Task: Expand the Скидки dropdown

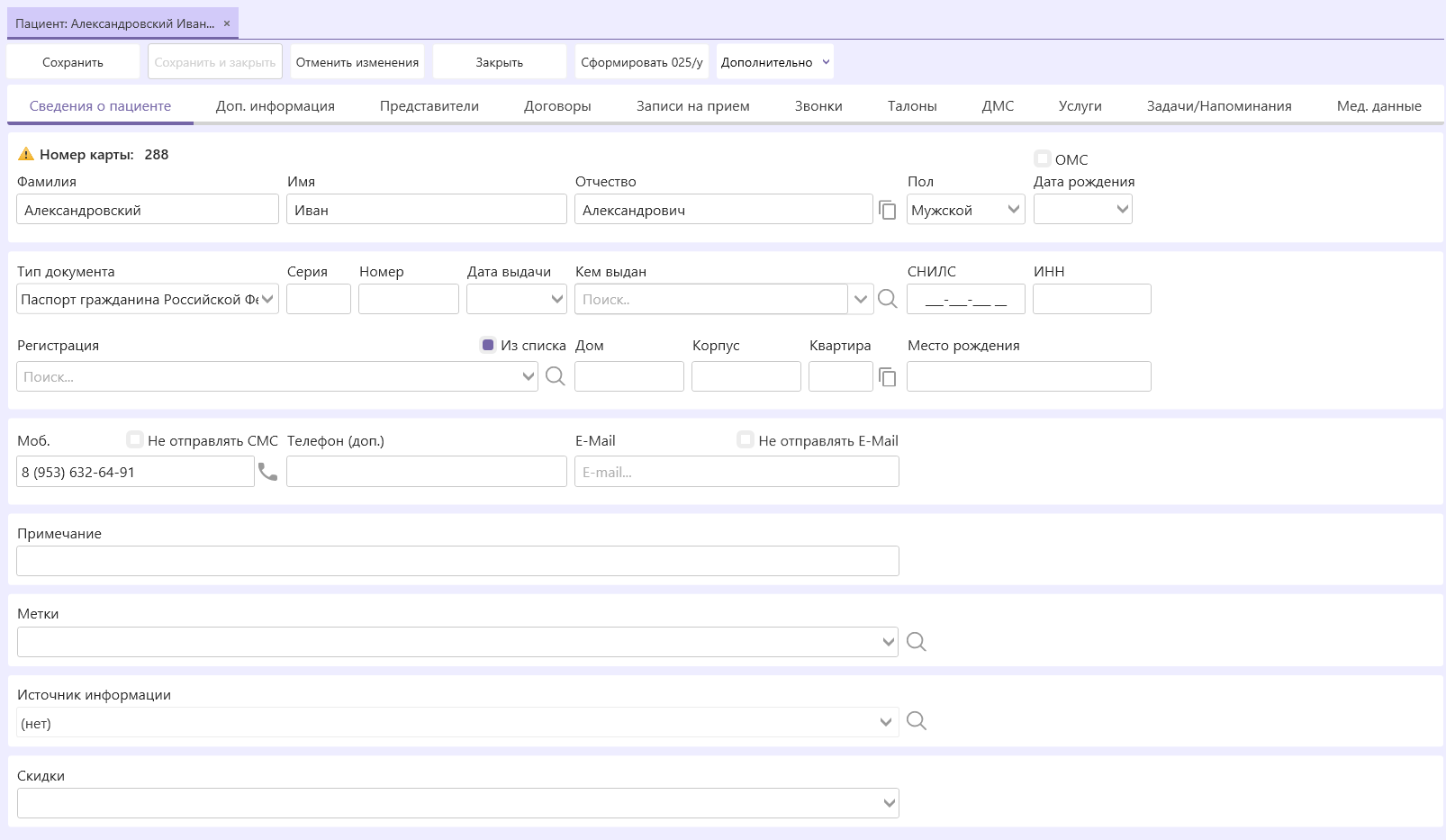Action: tap(890, 803)
